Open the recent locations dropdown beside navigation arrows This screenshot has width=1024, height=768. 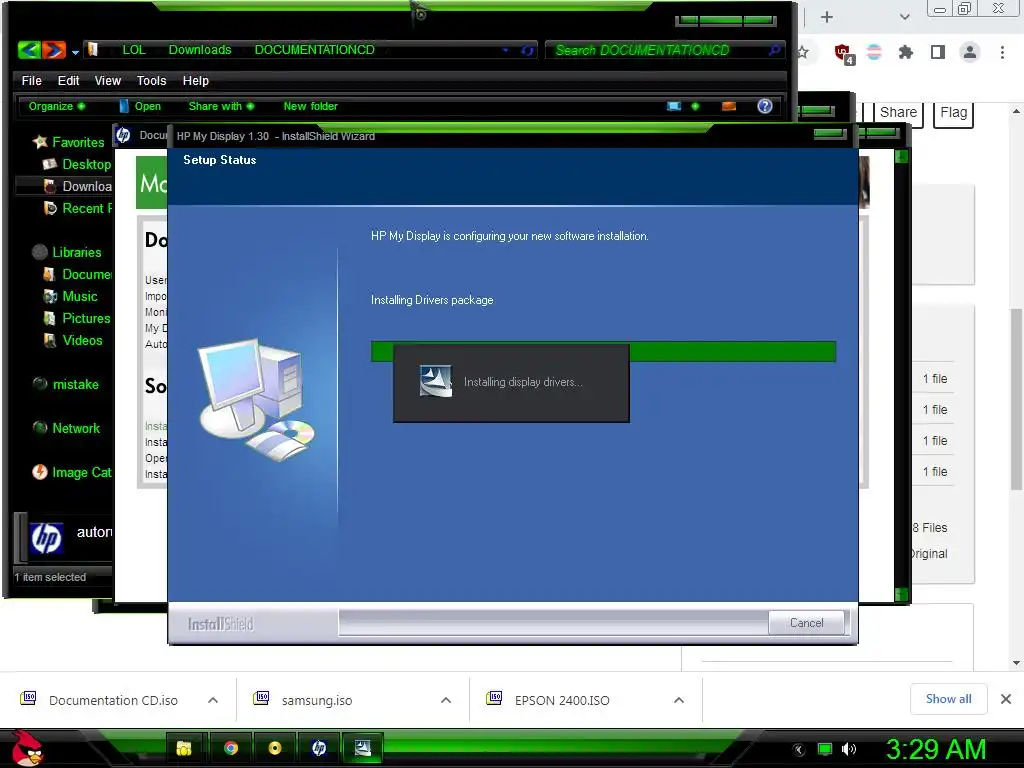pyautogui.click(x=76, y=52)
